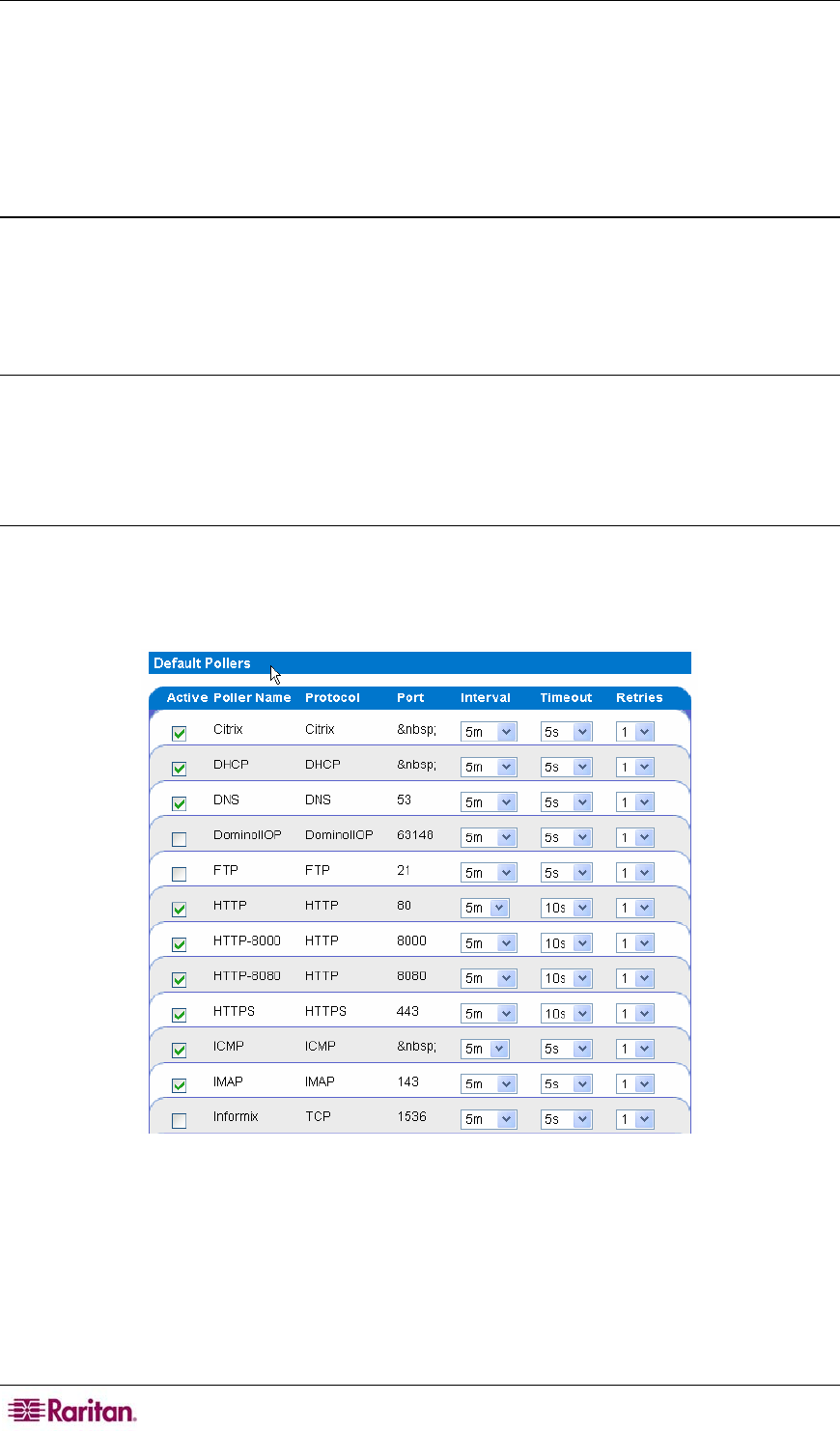Click the Interval column header
This screenshot has height=1431, width=840.
[486, 698]
